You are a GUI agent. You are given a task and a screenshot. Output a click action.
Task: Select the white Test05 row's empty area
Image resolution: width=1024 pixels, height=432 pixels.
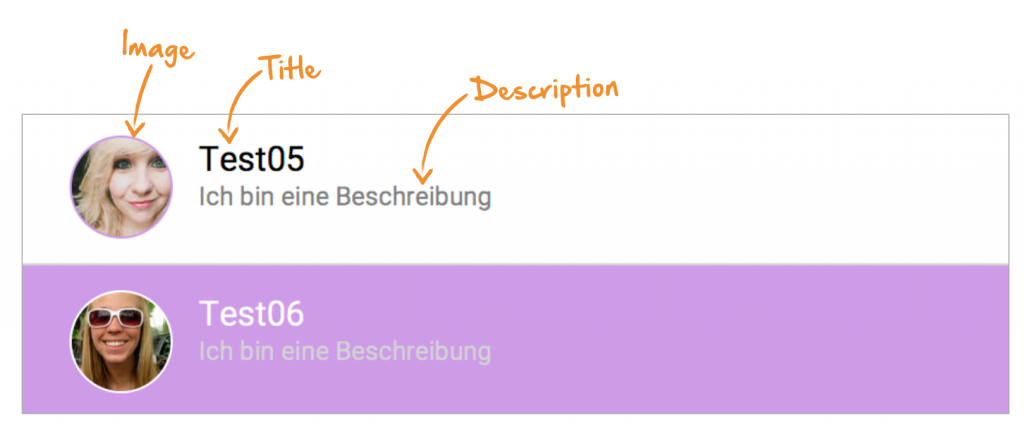[750, 188]
